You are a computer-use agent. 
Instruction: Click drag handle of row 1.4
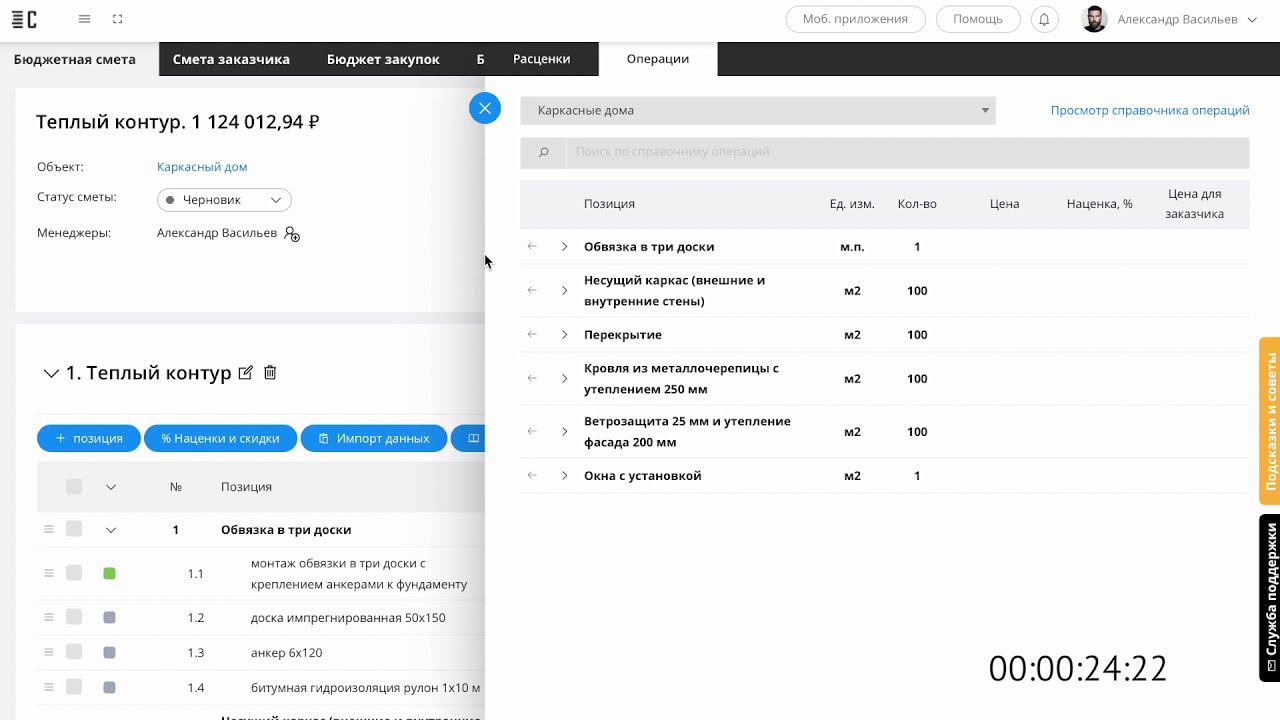(x=48, y=688)
